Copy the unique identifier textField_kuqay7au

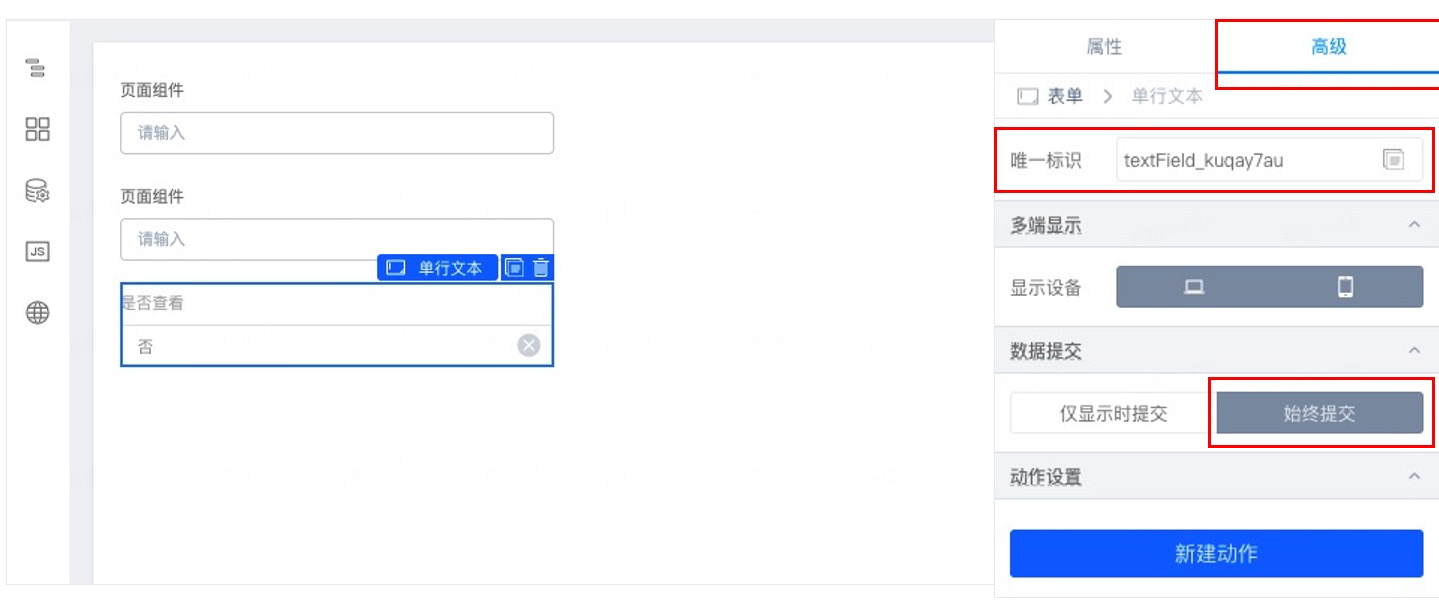[1394, 159]
